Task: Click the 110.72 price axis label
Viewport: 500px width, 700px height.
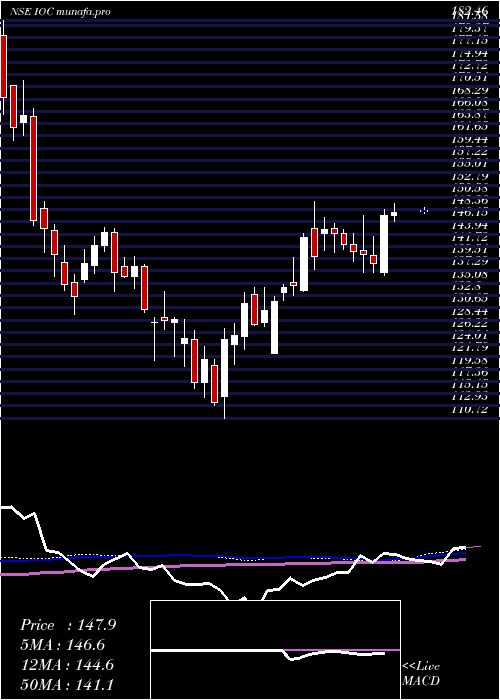Action: pos(469,410)
